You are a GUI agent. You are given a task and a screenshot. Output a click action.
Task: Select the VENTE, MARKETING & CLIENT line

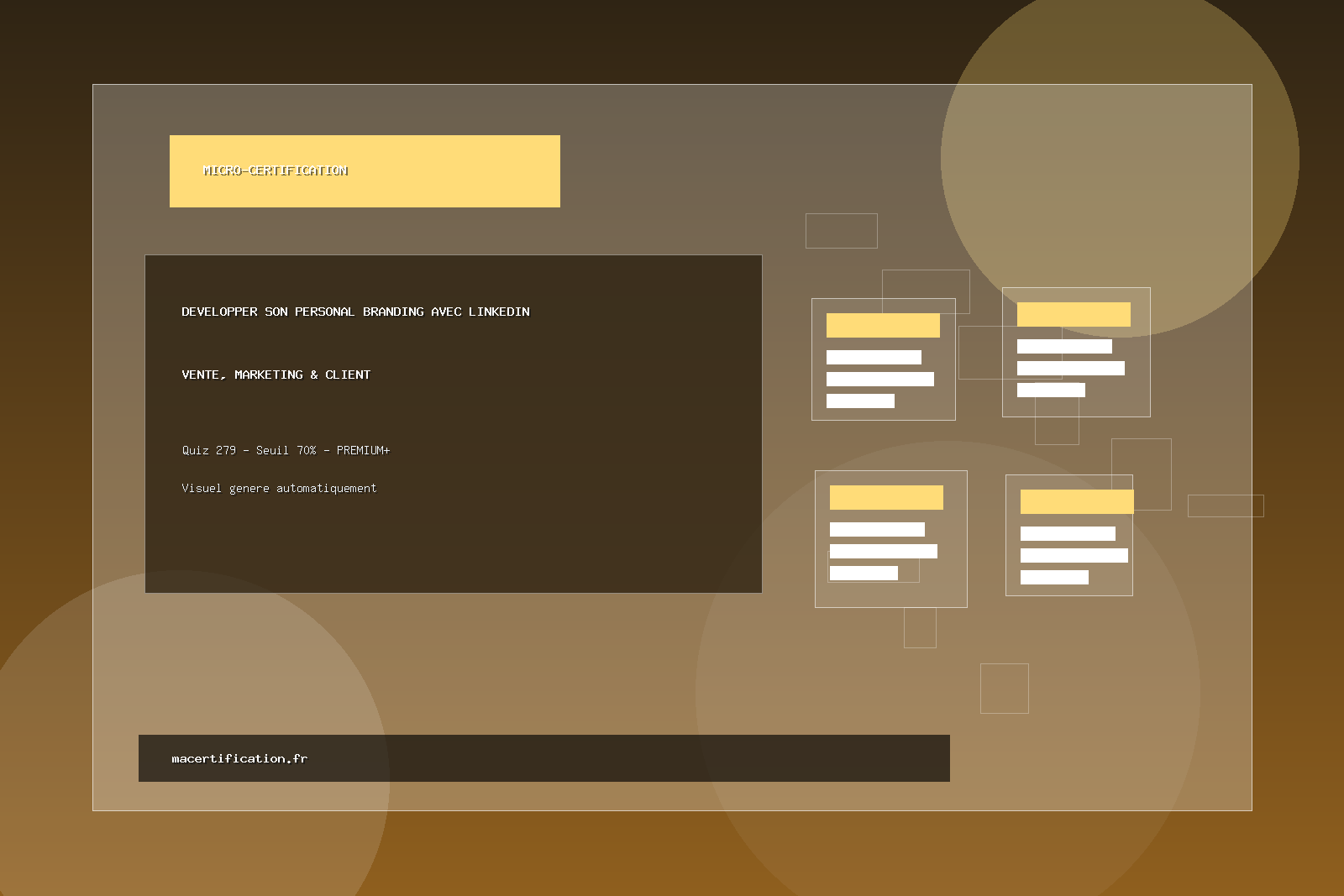point(276,375)
